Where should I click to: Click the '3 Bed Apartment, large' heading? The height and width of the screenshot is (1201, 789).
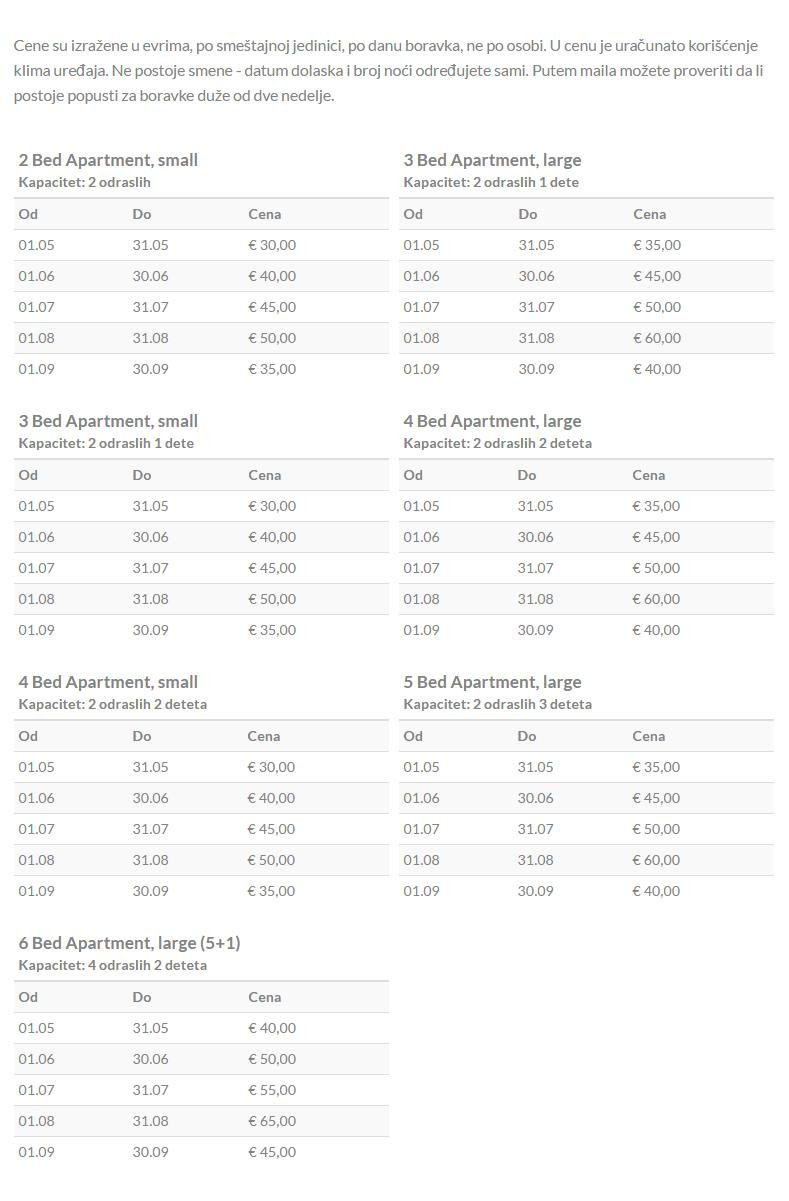pos(492,160)
